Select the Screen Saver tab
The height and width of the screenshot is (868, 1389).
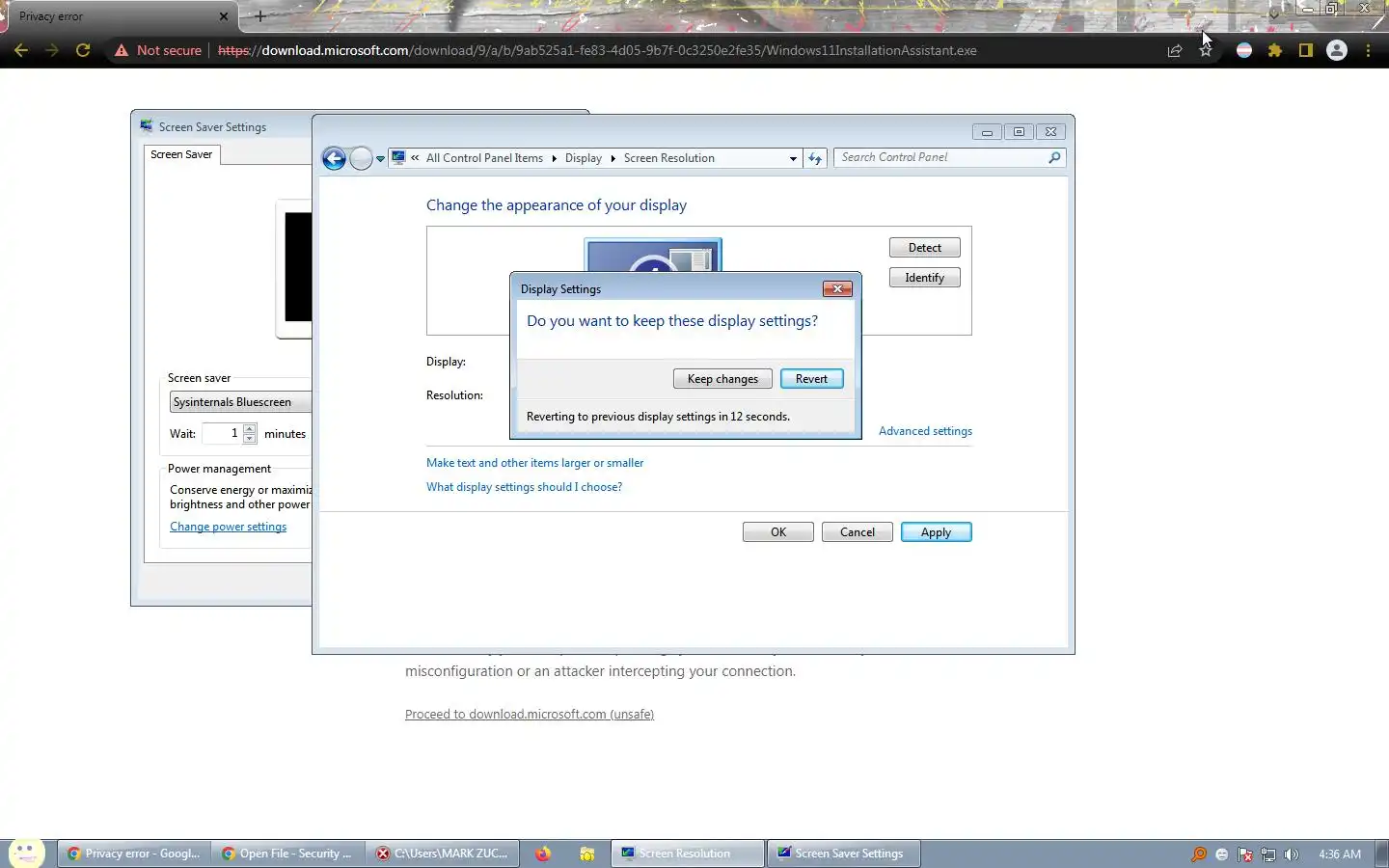181,154
